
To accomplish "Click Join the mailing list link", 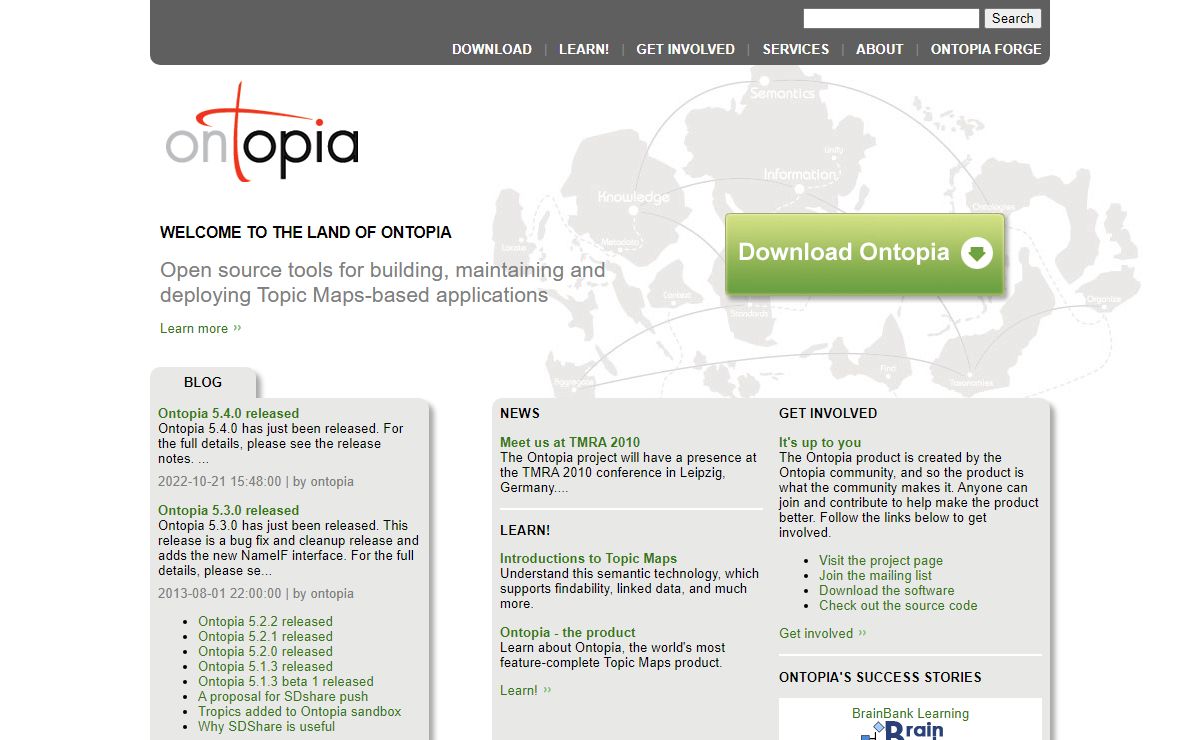I will [x=875, y=575].
